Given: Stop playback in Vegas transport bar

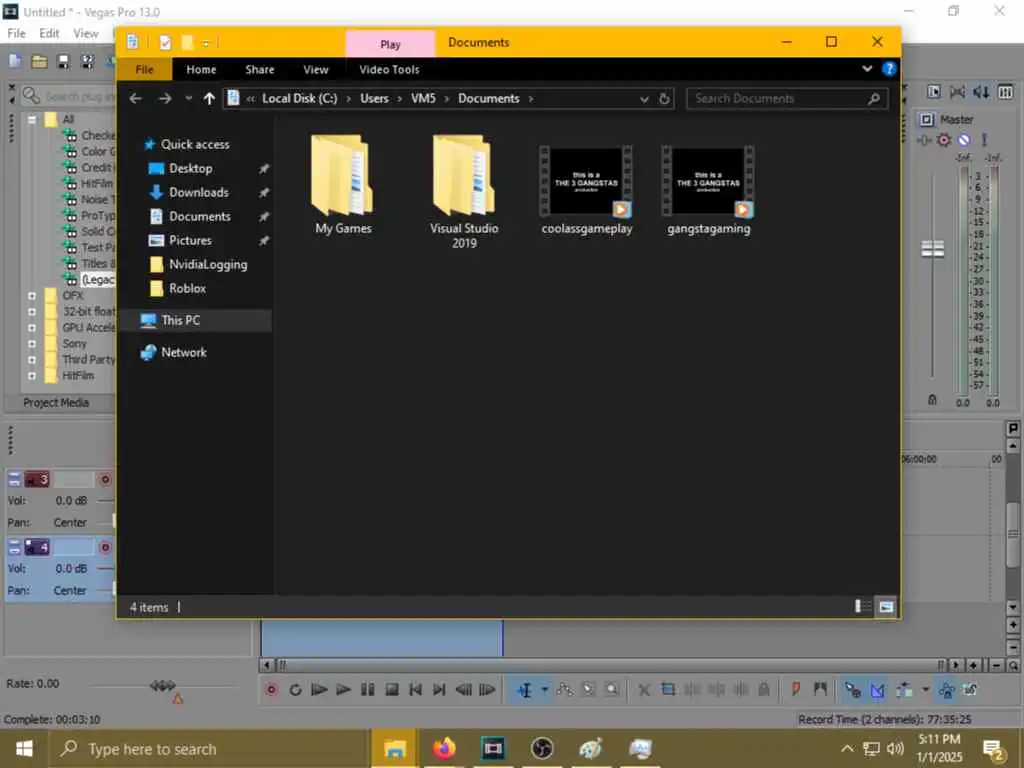Looking at the screenshot, I should (x=392, y=690).
